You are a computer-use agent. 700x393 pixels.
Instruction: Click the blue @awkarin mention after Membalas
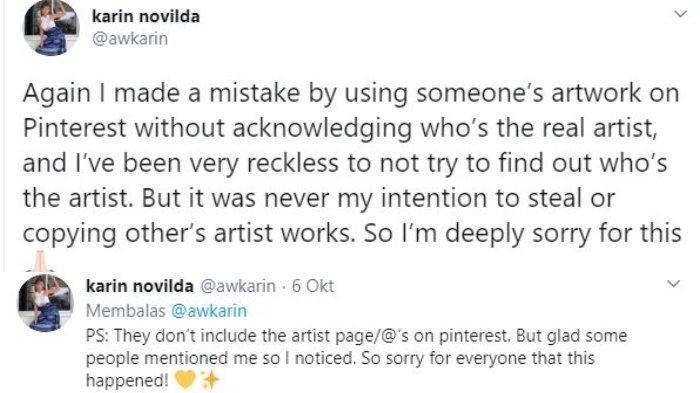pyautogui.click(x=209, y=310)
